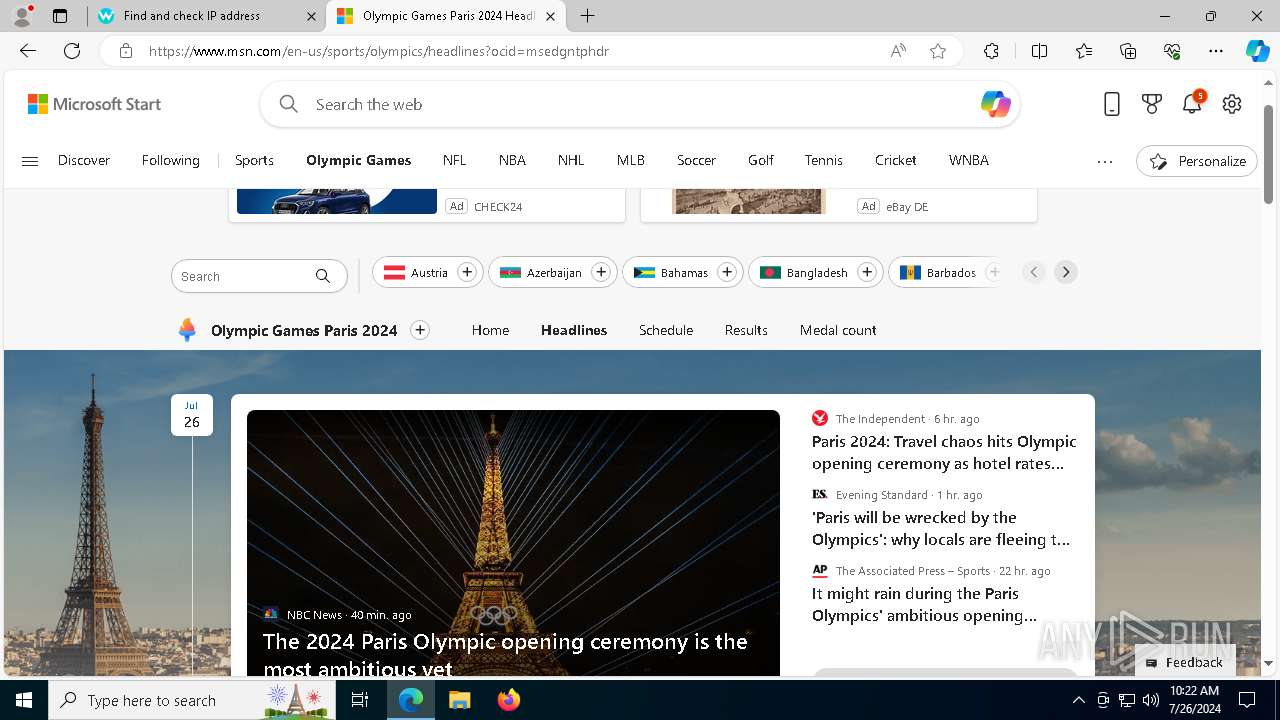Follow Austria with plus button

coord(467,272)
